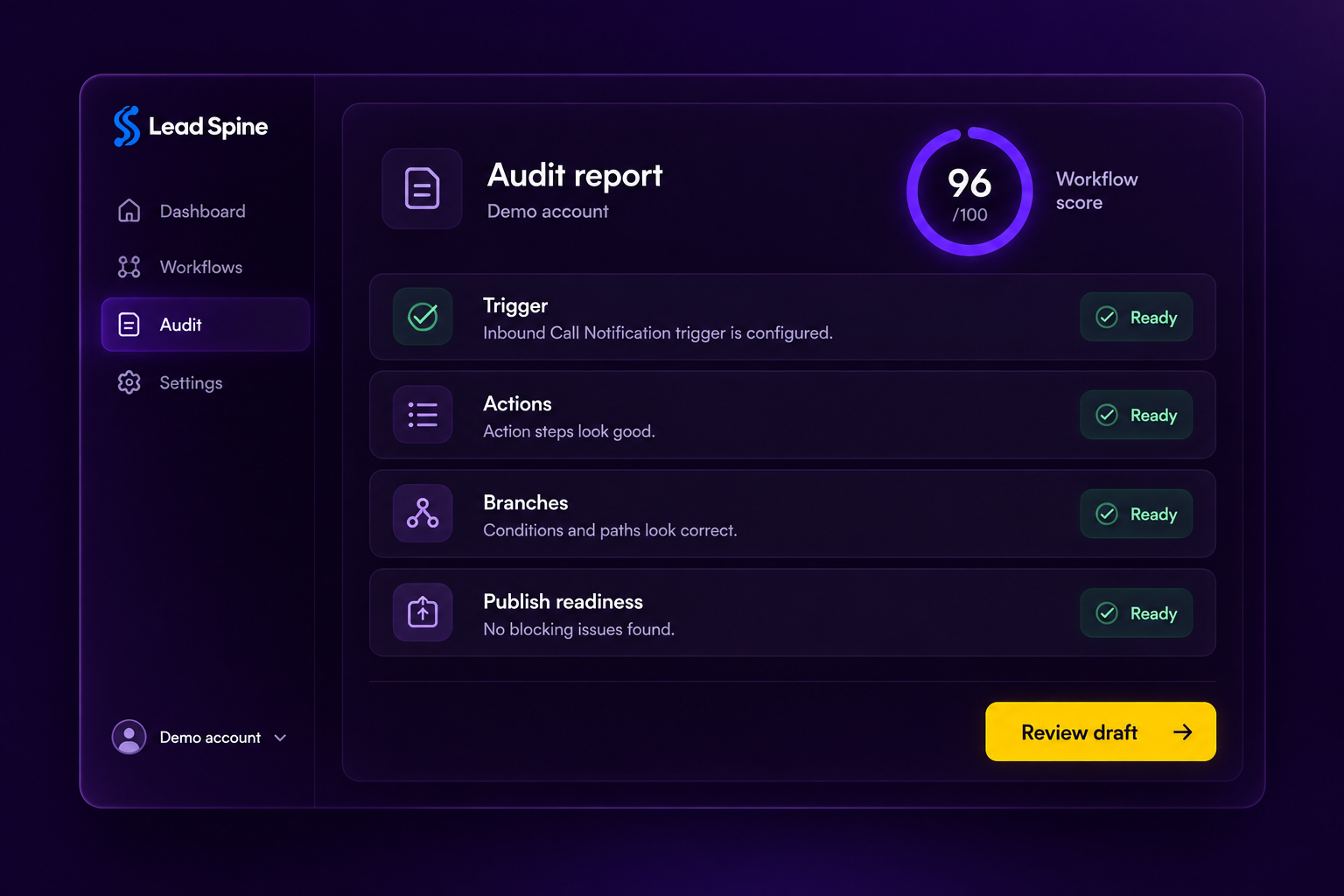The width and height of the screenshot is (1344, 896).
Task: Click the Audit report header document icon
Action: [x=422, y=188]
